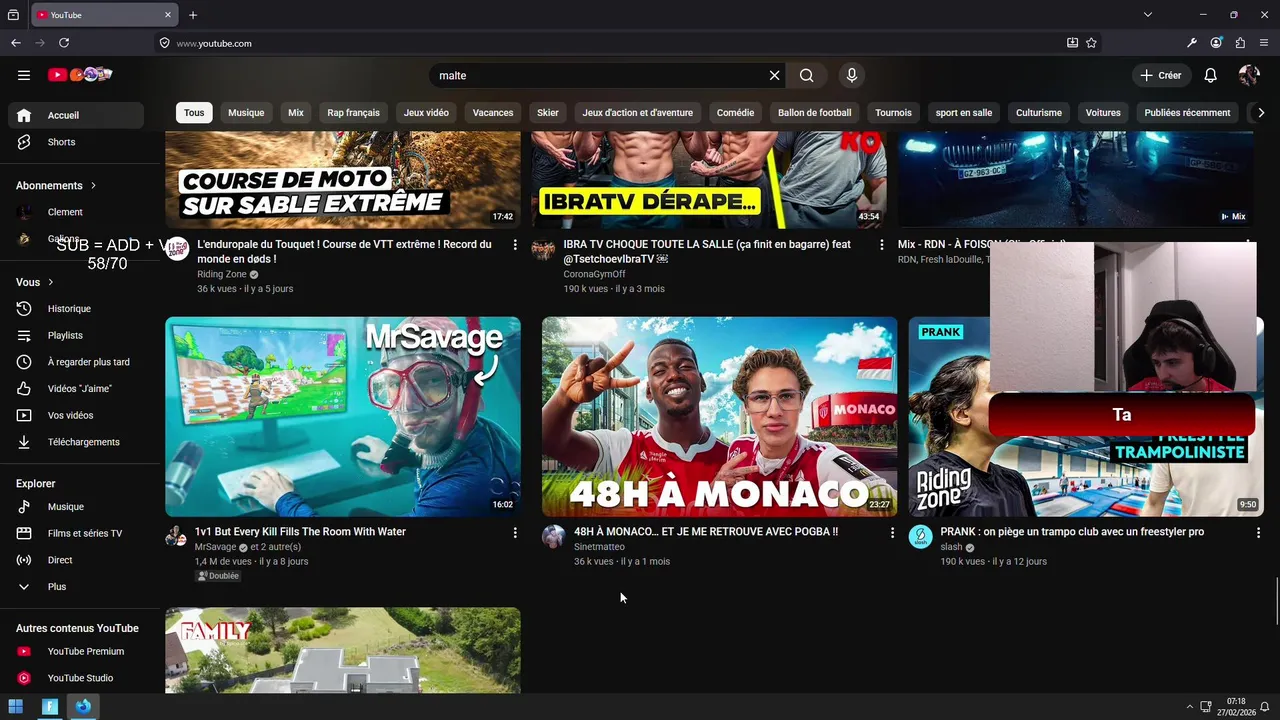Screen dimensions: 1280x720
Task: Expand Plus under Explorer
Action: coord(76,587)
